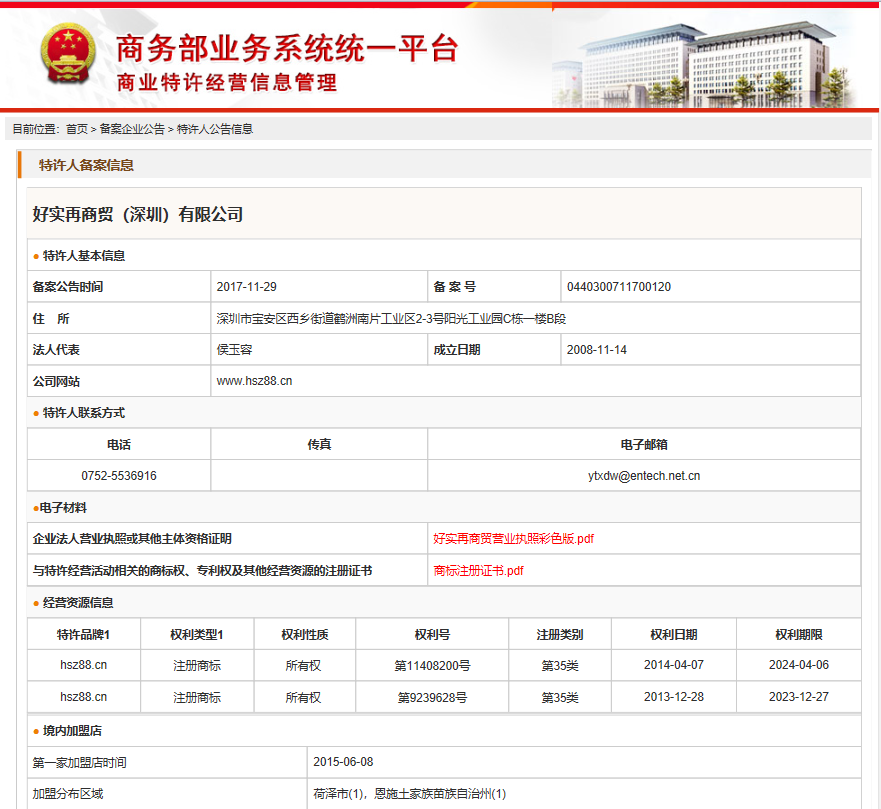Click the 权利日期 column header
The width and height of the screenshot is (881, 809).
[674, 634]
